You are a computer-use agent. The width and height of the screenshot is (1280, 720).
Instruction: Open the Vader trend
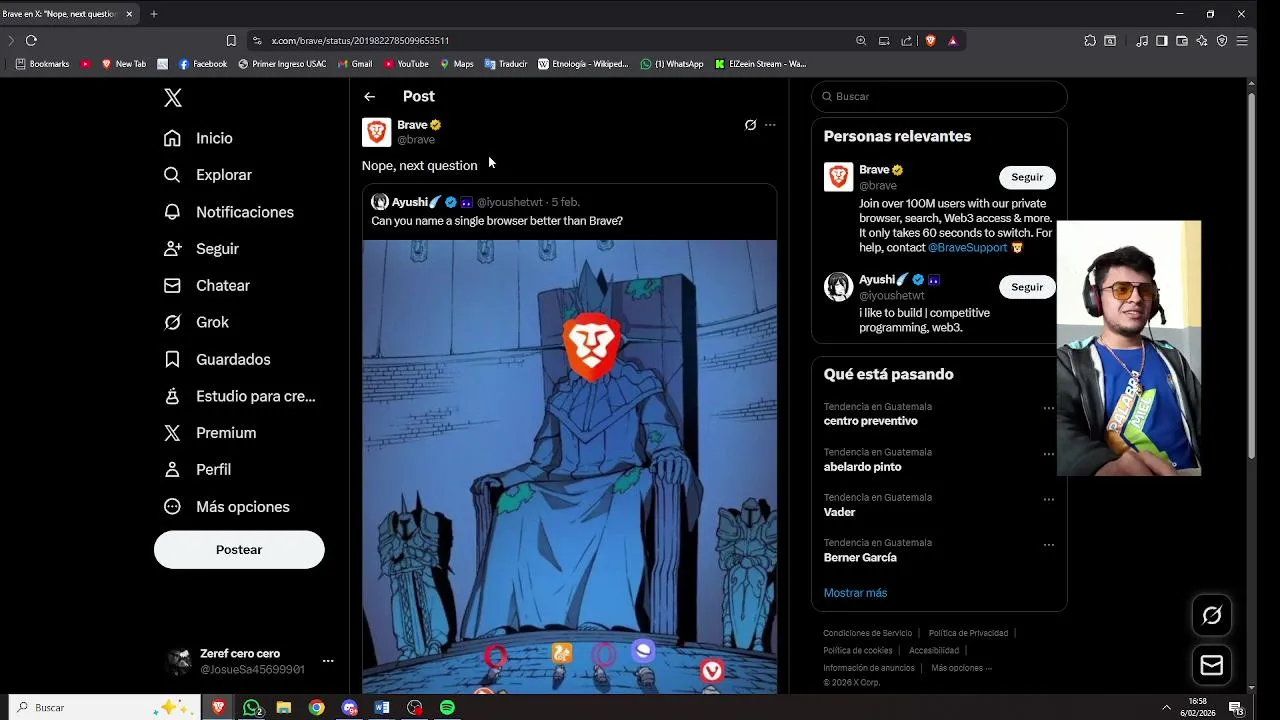840,512
